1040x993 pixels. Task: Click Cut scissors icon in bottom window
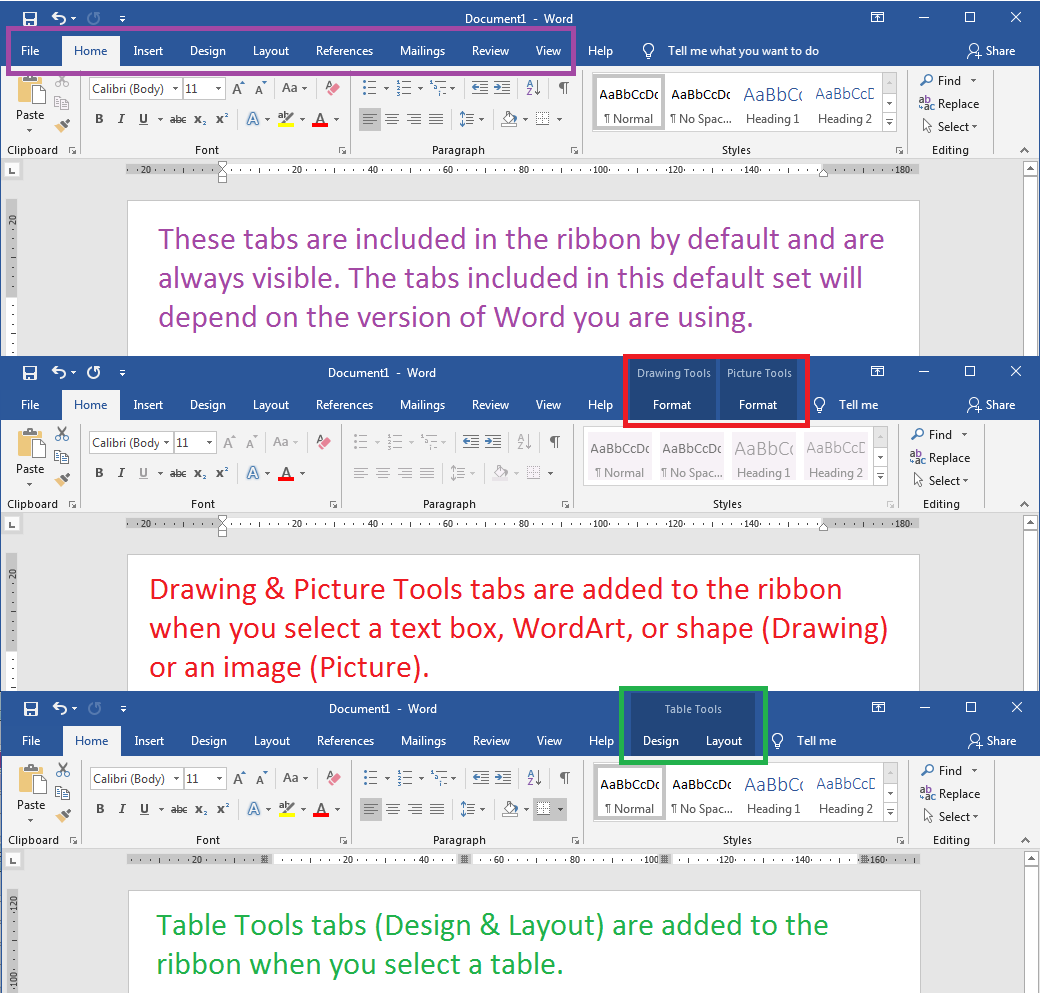[63, 770]
